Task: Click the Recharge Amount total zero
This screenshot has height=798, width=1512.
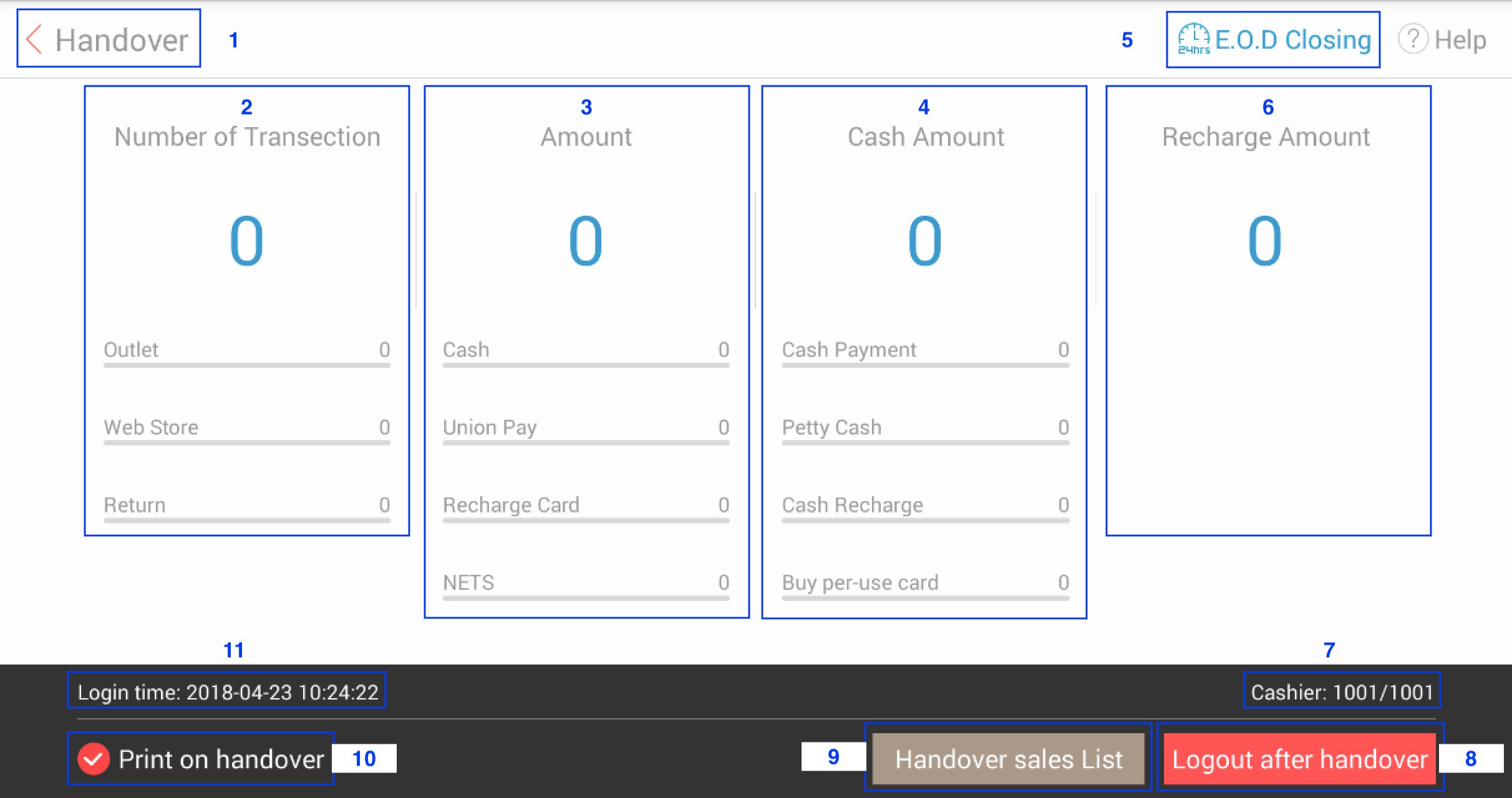Action: click(1264, 241)
